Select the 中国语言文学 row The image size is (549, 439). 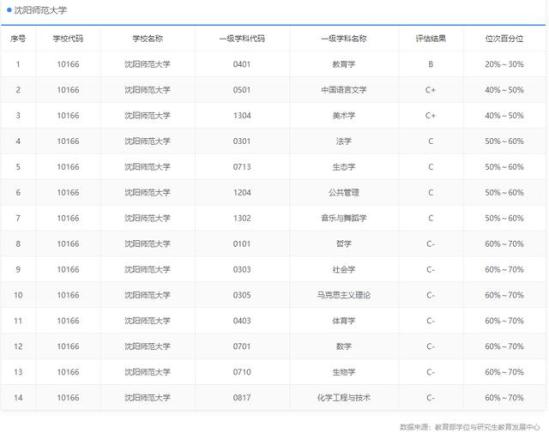click(x=273, y=90)
